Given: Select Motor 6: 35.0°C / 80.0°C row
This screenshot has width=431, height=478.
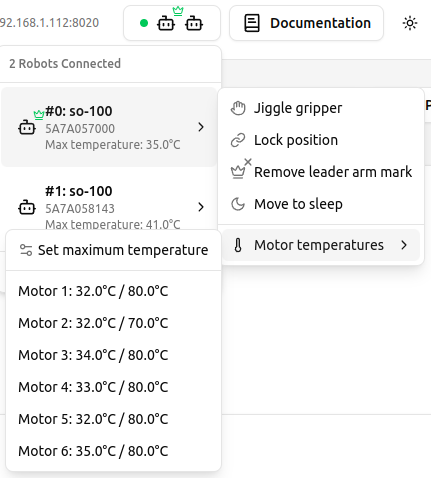Looking at the screenshot, I should click(114, 451).
